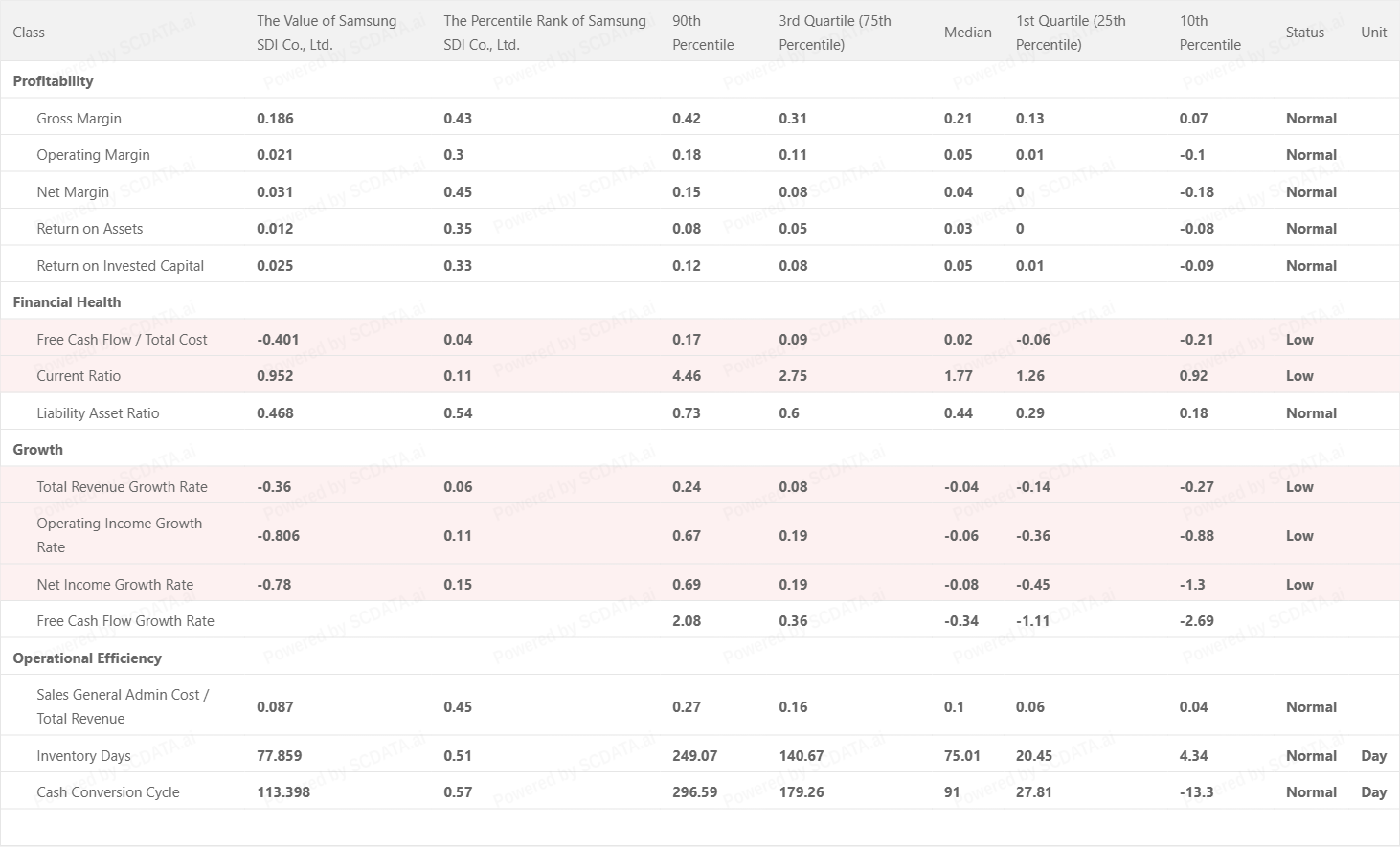Click Low status for Total Revenue Growth Rate

point(1299,487)
